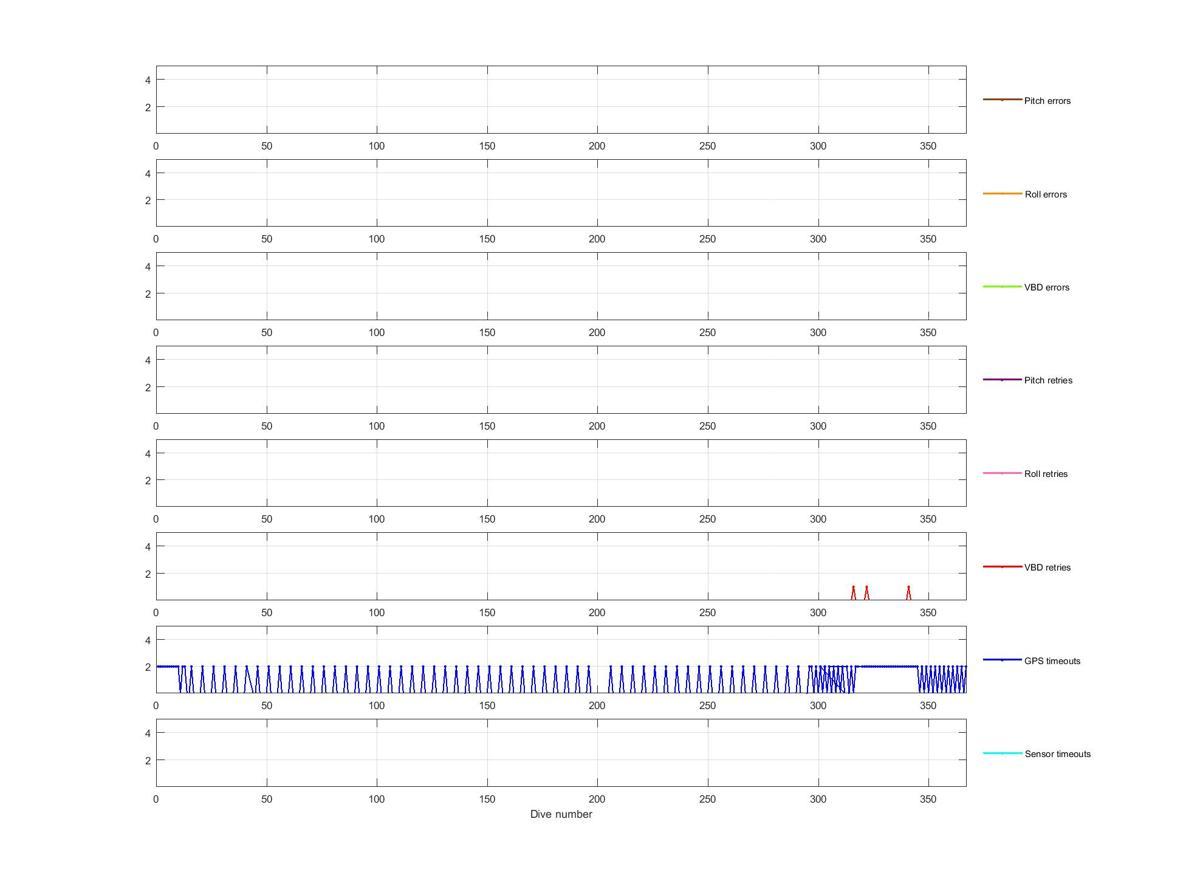
Task: Click the green VBD errors legend line
Action: (1002, 286)
